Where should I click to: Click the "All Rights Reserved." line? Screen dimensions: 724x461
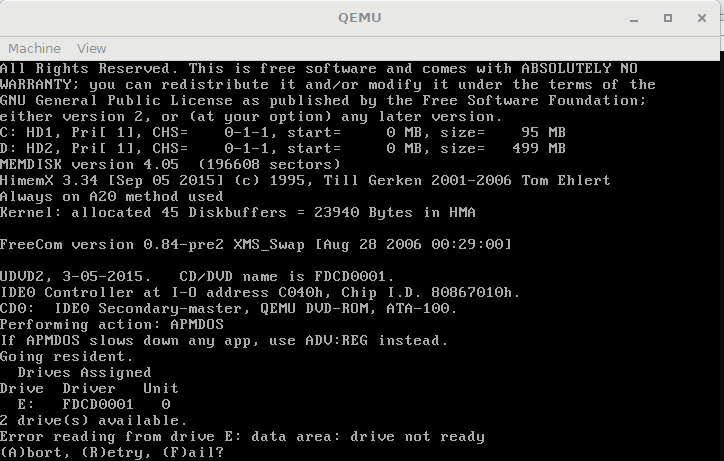[319, 68]
